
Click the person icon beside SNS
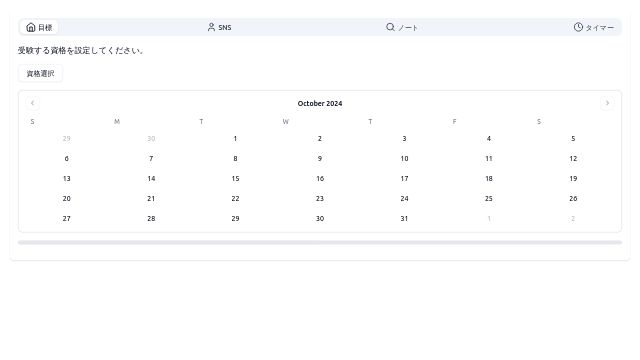point(211,27)
